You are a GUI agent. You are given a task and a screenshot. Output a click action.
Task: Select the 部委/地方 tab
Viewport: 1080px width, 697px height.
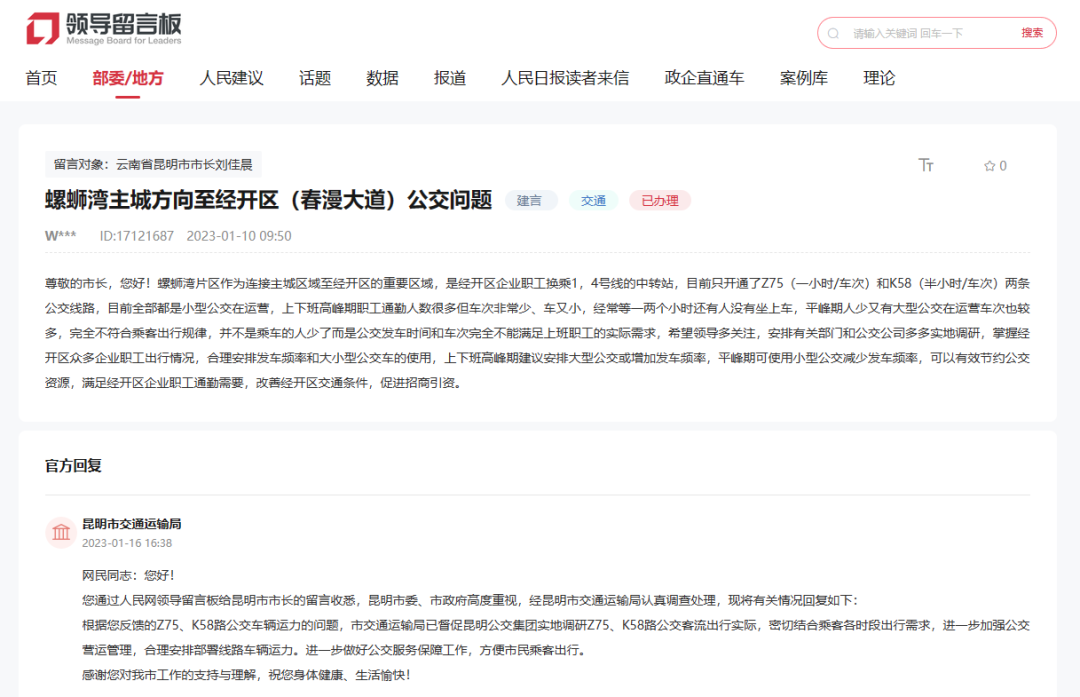pyautogui.click(x=128, y=77)
